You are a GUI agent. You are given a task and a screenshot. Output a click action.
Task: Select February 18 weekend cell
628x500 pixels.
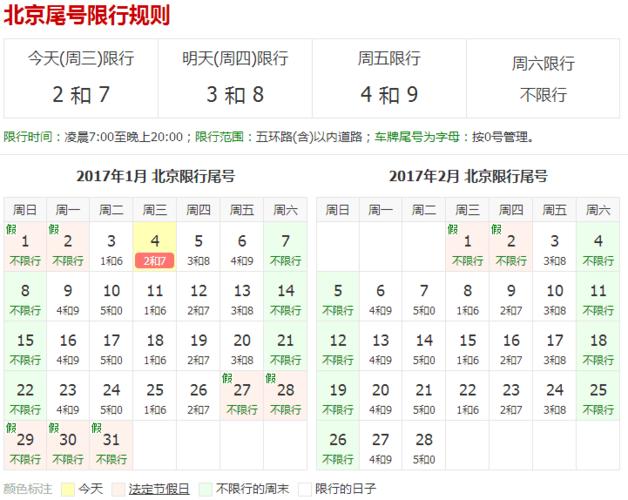598,346
